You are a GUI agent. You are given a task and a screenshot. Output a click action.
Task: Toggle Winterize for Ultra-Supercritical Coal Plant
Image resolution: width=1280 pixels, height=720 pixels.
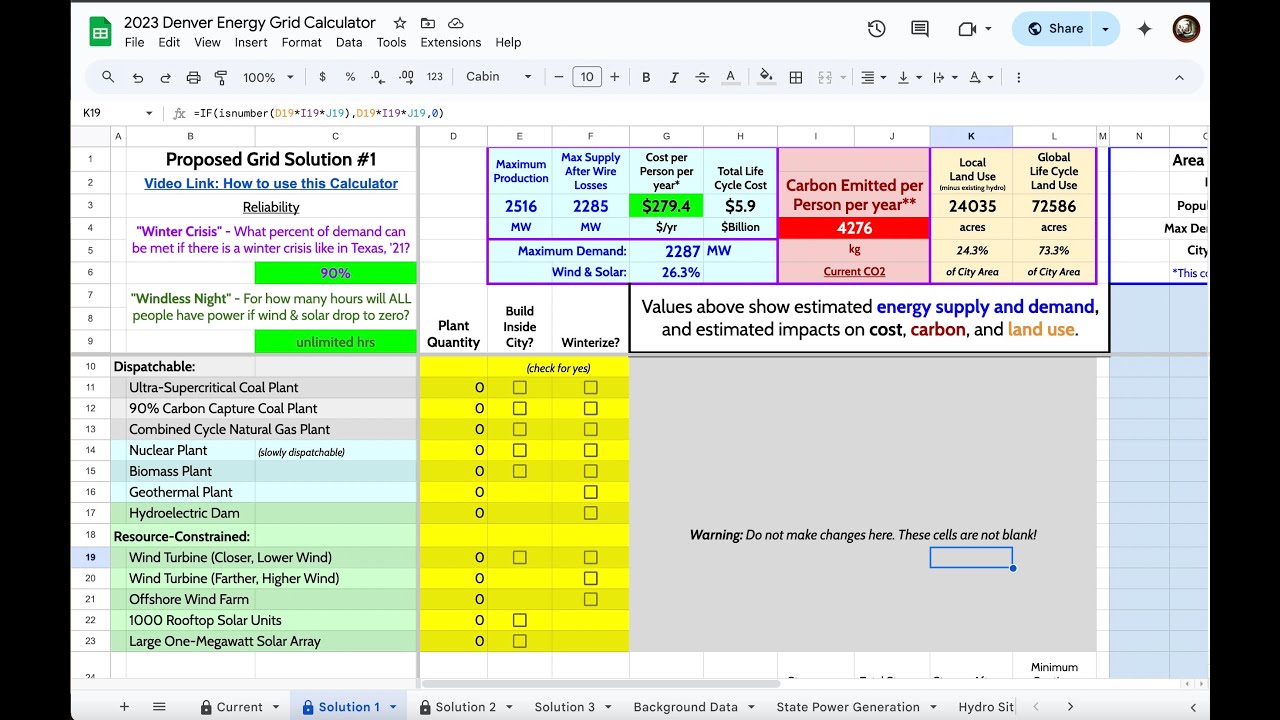[x=590, y=387]
